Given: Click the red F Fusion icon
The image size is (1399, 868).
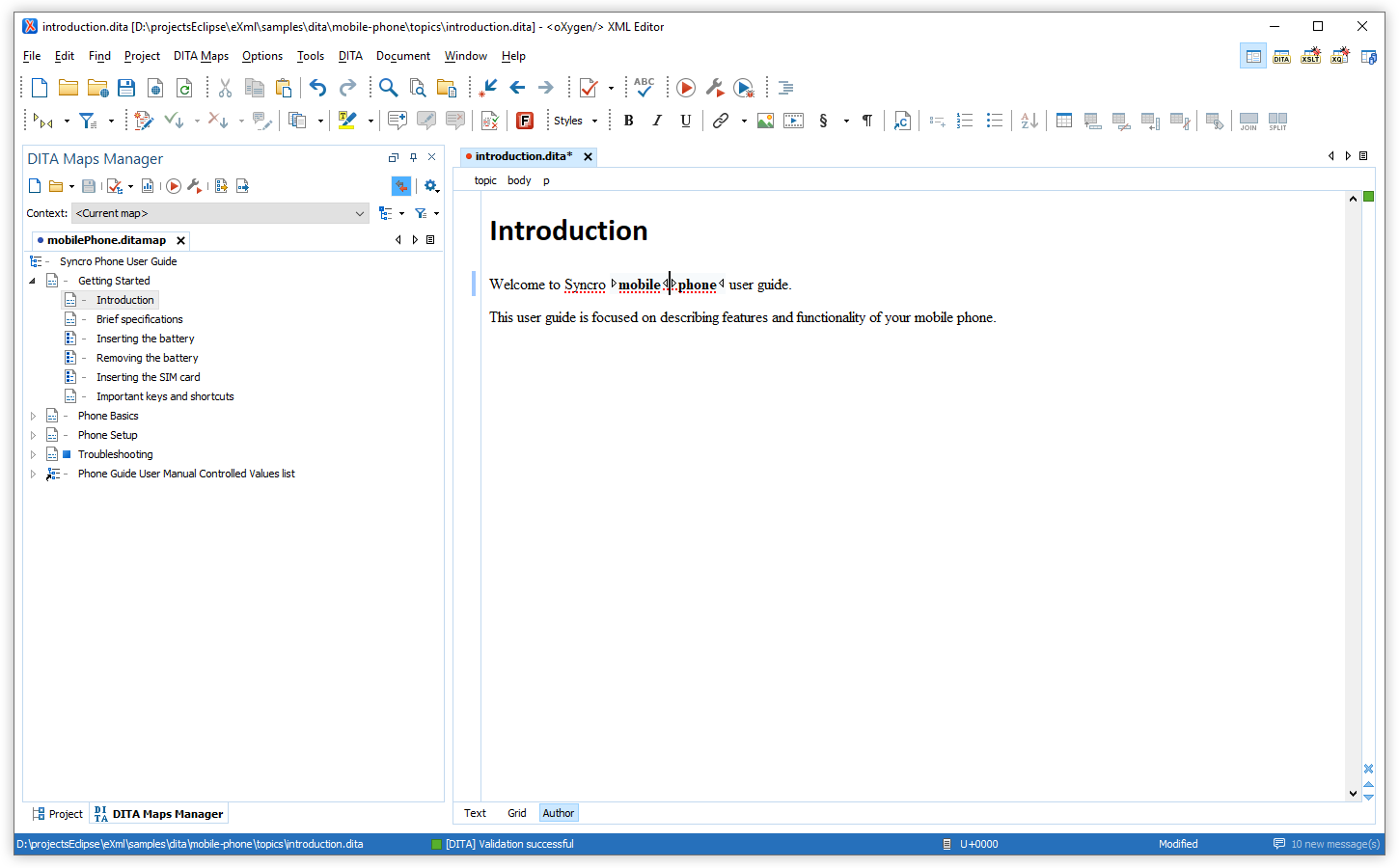Looking at the screenshot, I should [525, 121].
